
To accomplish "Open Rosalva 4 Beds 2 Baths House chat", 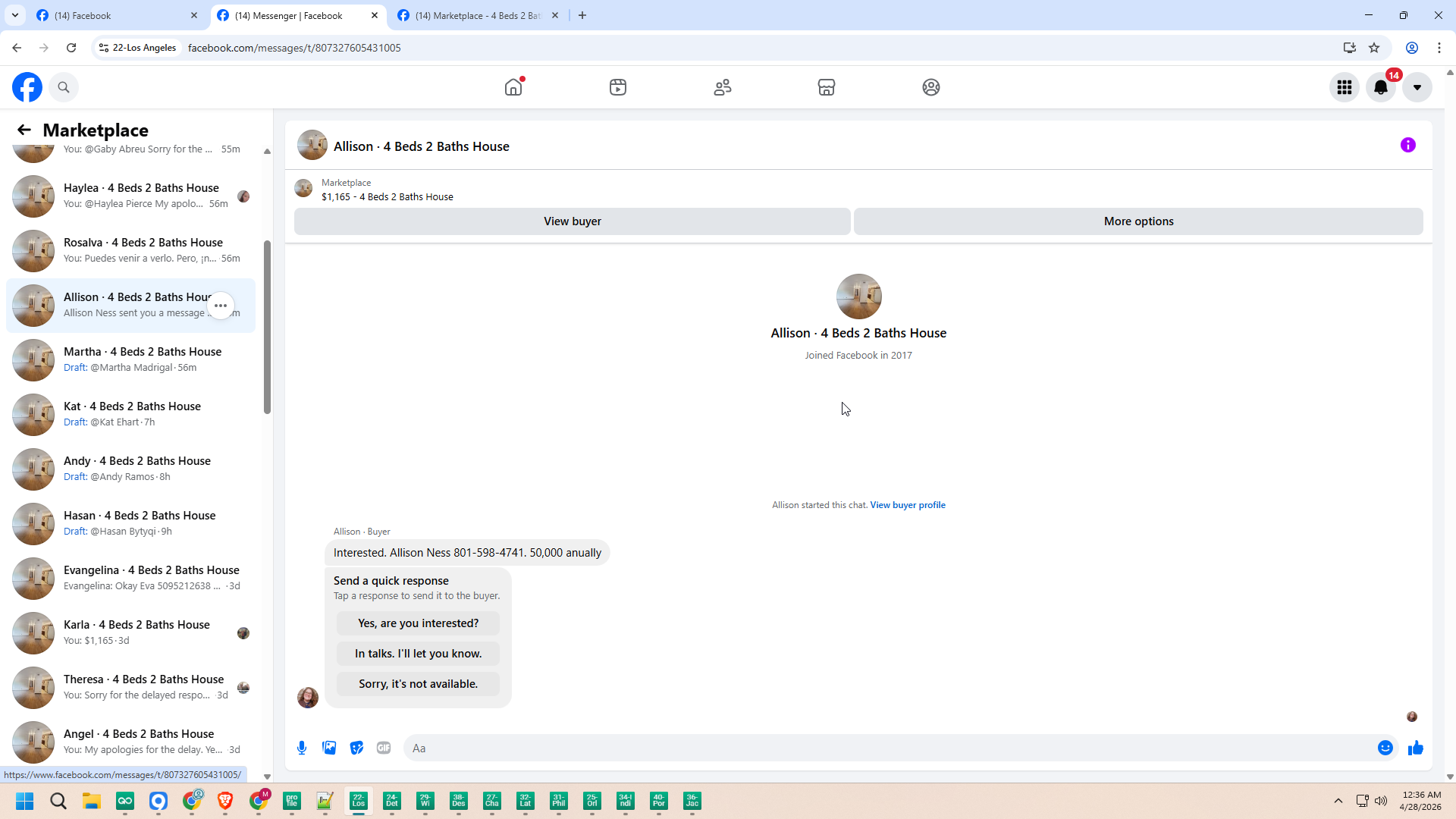I will point(130,251).
